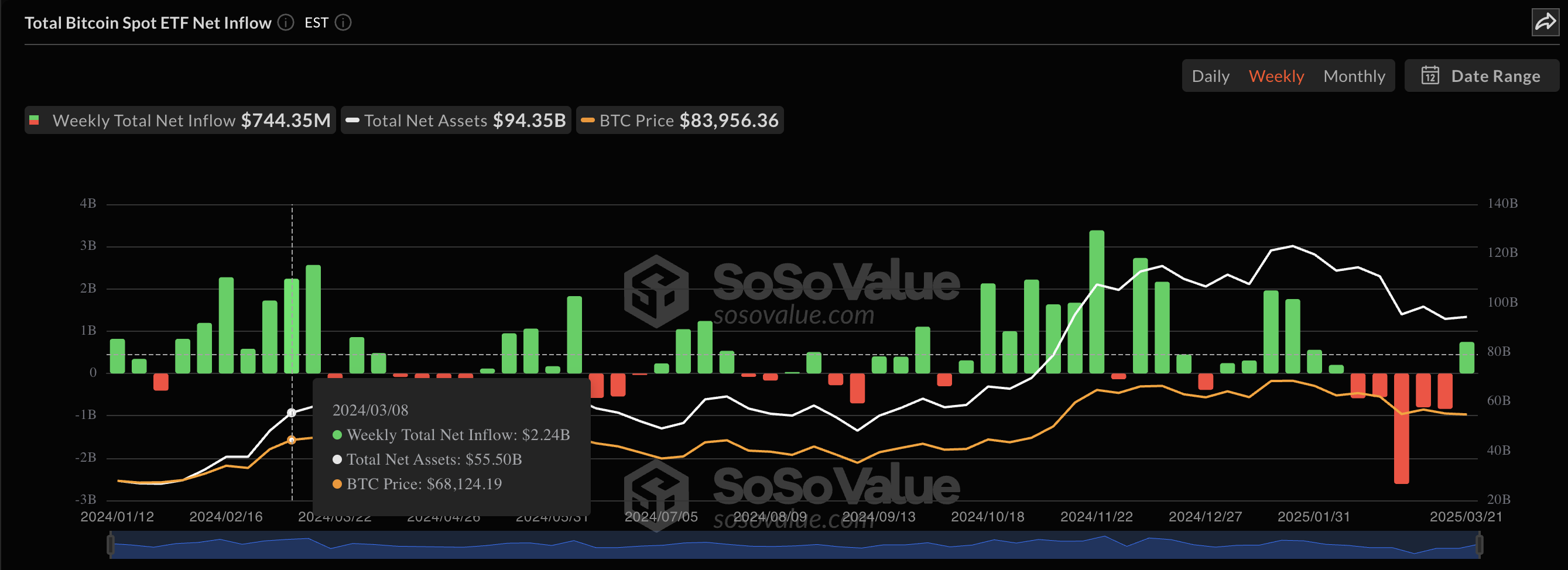Click the Weekly interval button
This screenshot has height=570, width=1568.
pos(1276,75)
